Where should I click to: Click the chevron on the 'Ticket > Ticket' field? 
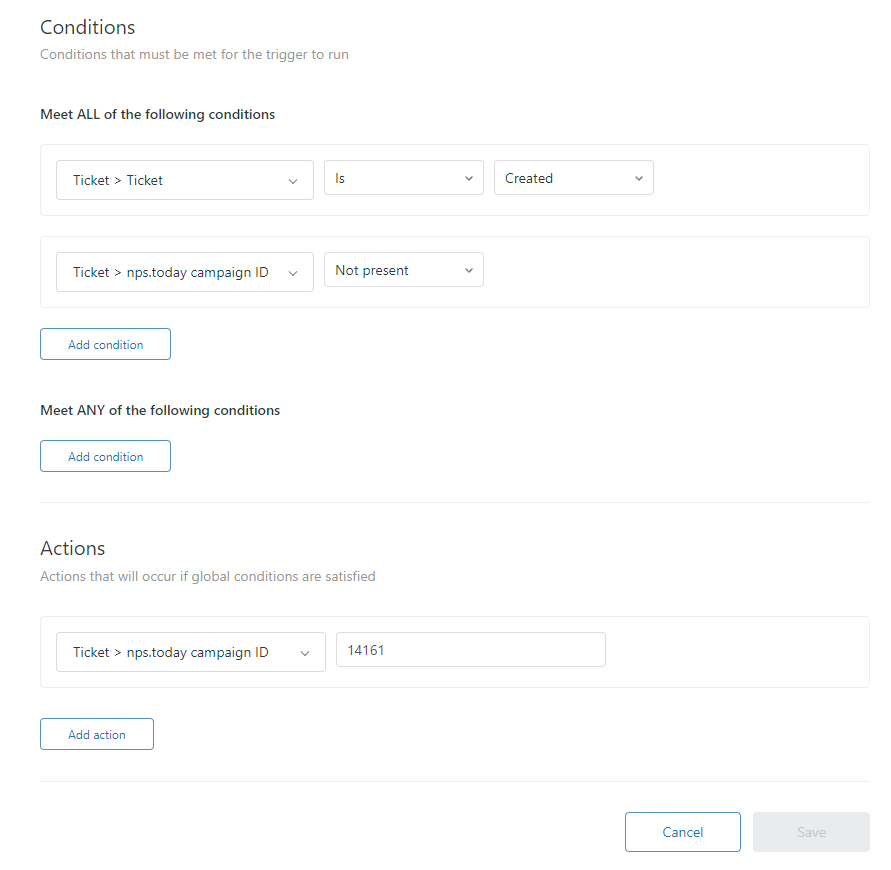coord(293,181)
